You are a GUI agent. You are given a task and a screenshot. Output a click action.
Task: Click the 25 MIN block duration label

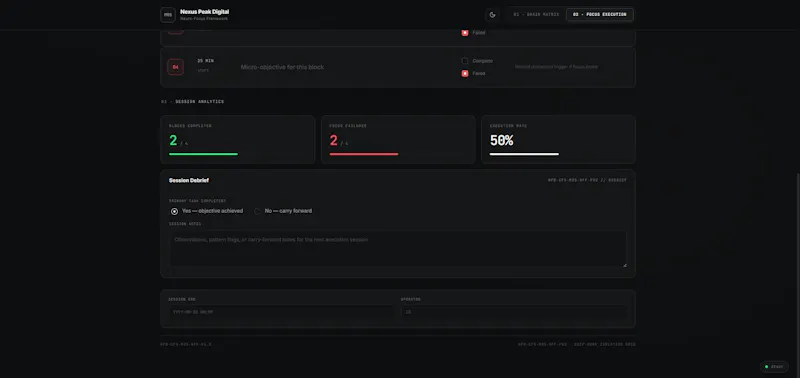point(206,61)
